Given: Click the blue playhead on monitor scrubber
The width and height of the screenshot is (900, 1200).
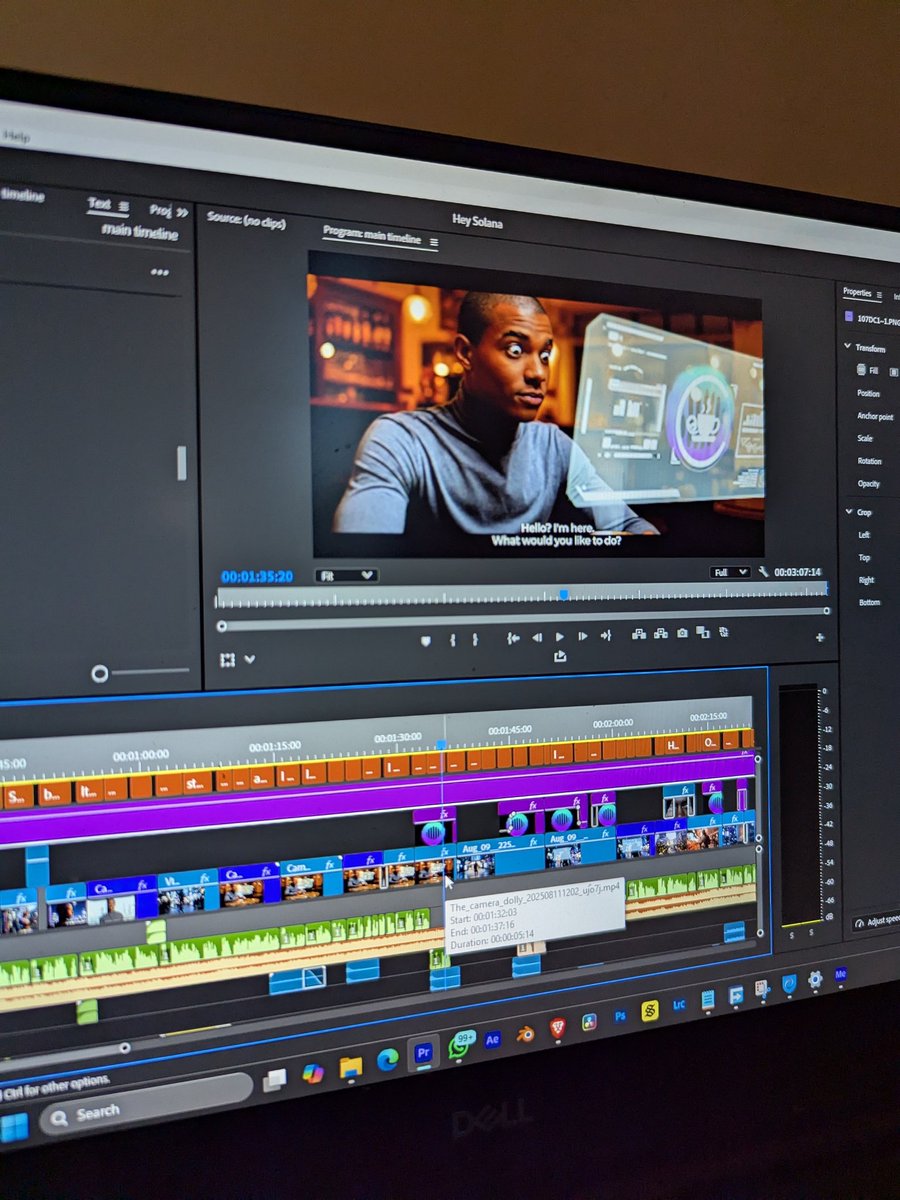Looking at the screenshot, I should [564, 594].
